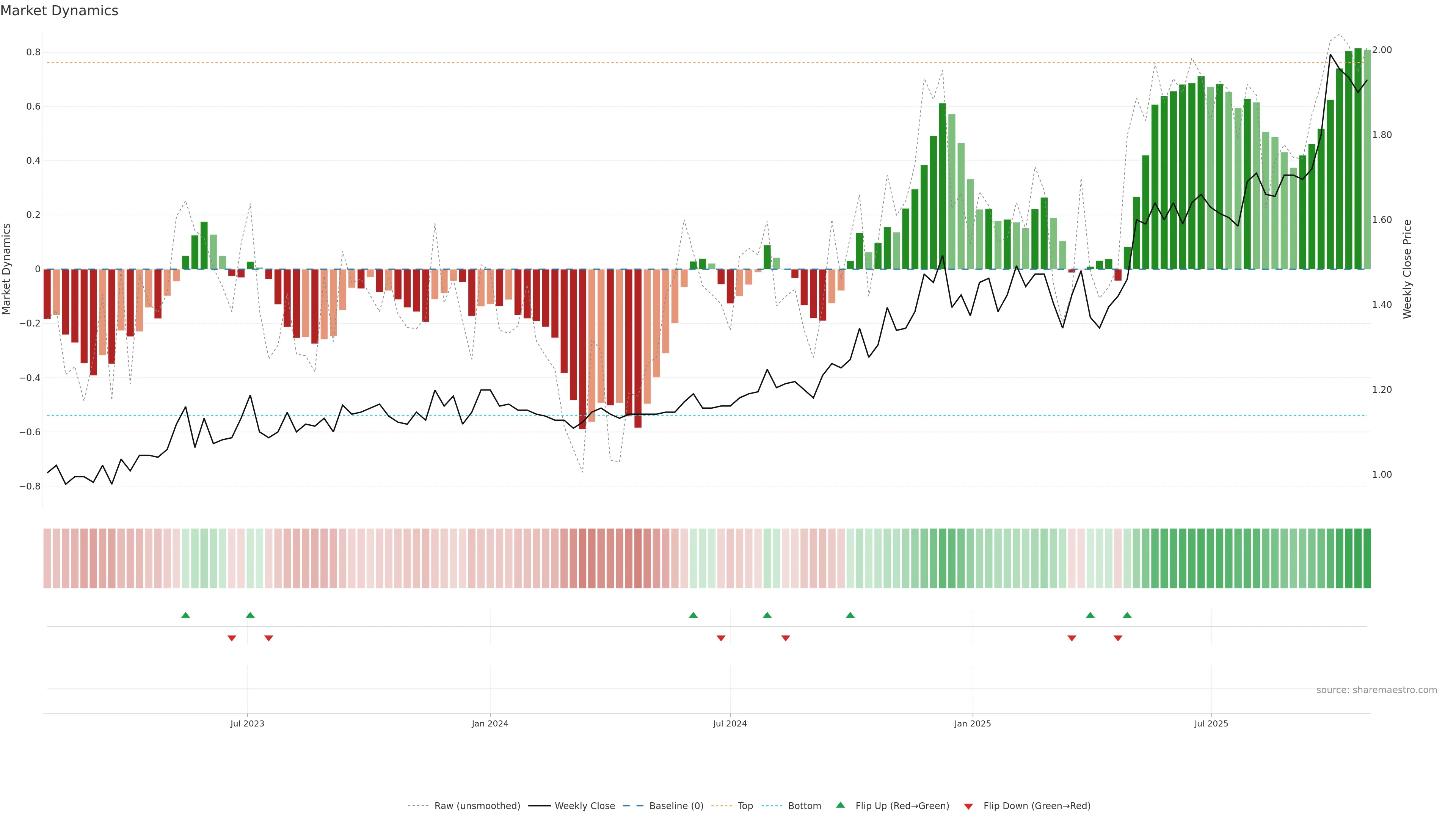Click the Top legend entry label
1456x819 pixels.
click(745, 806)
